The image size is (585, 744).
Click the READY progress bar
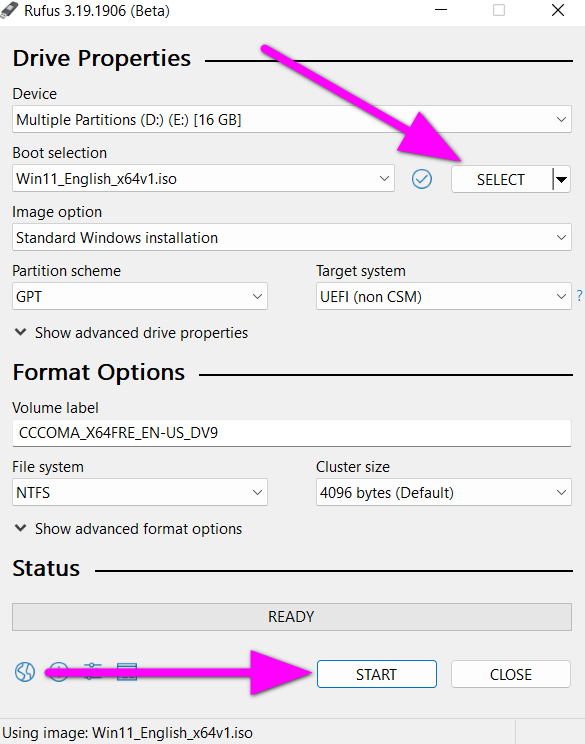(292, 616)
